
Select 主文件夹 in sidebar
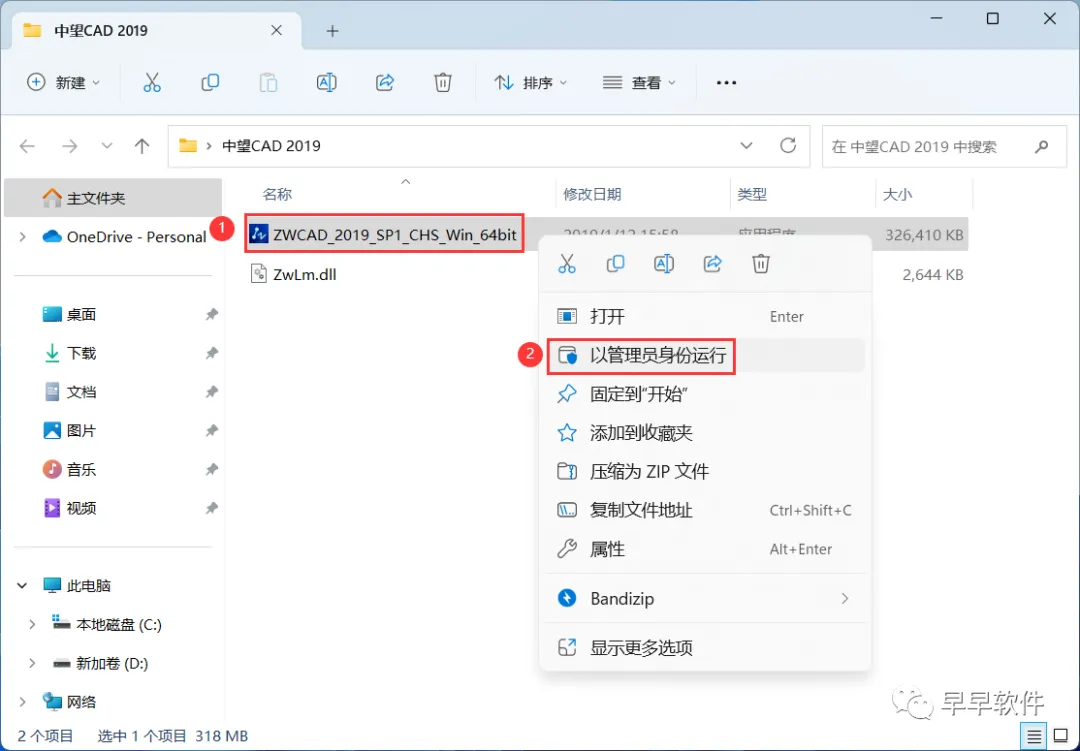[113, 198]
